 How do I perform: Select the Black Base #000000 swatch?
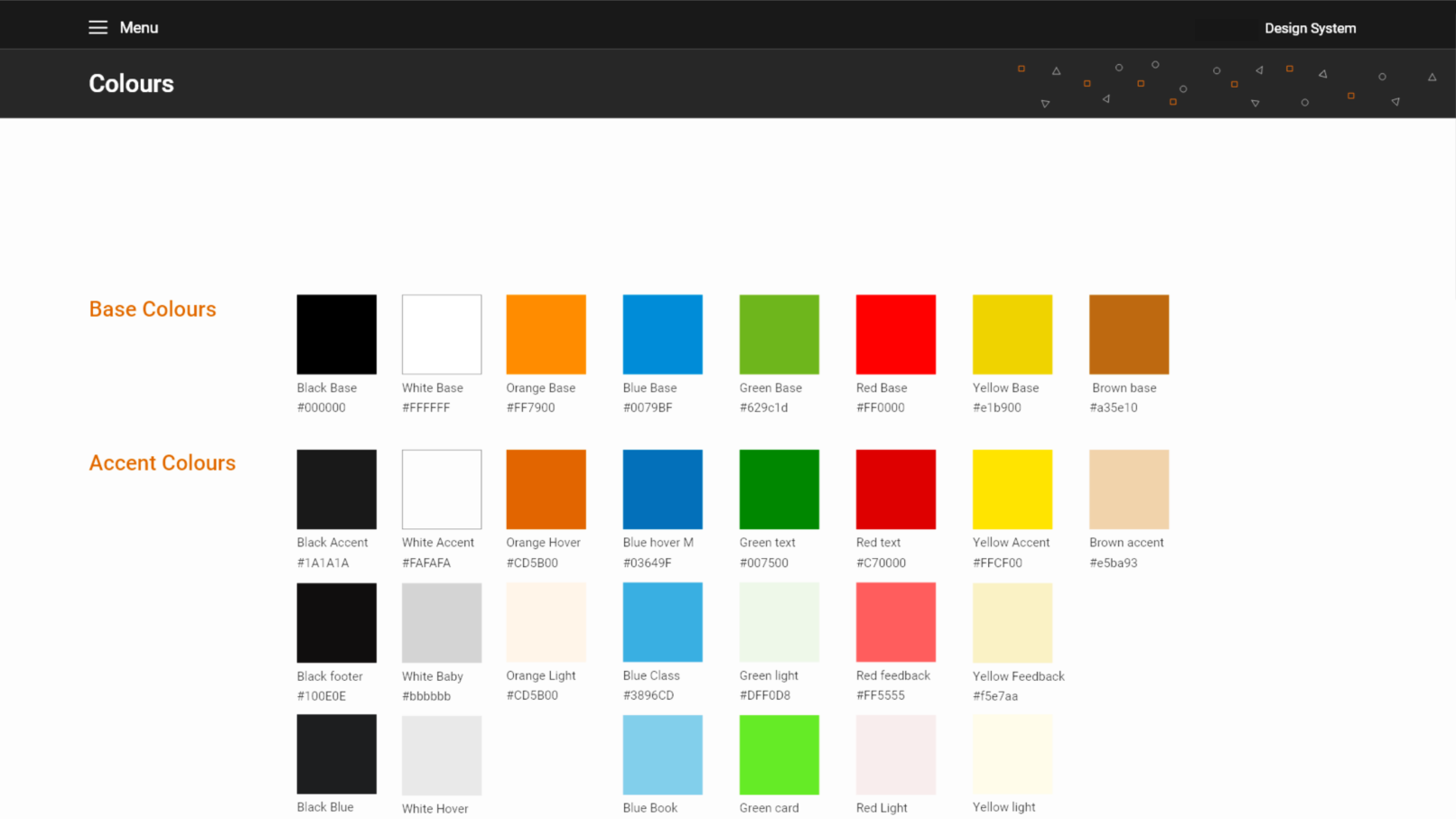tap(336, 333)
